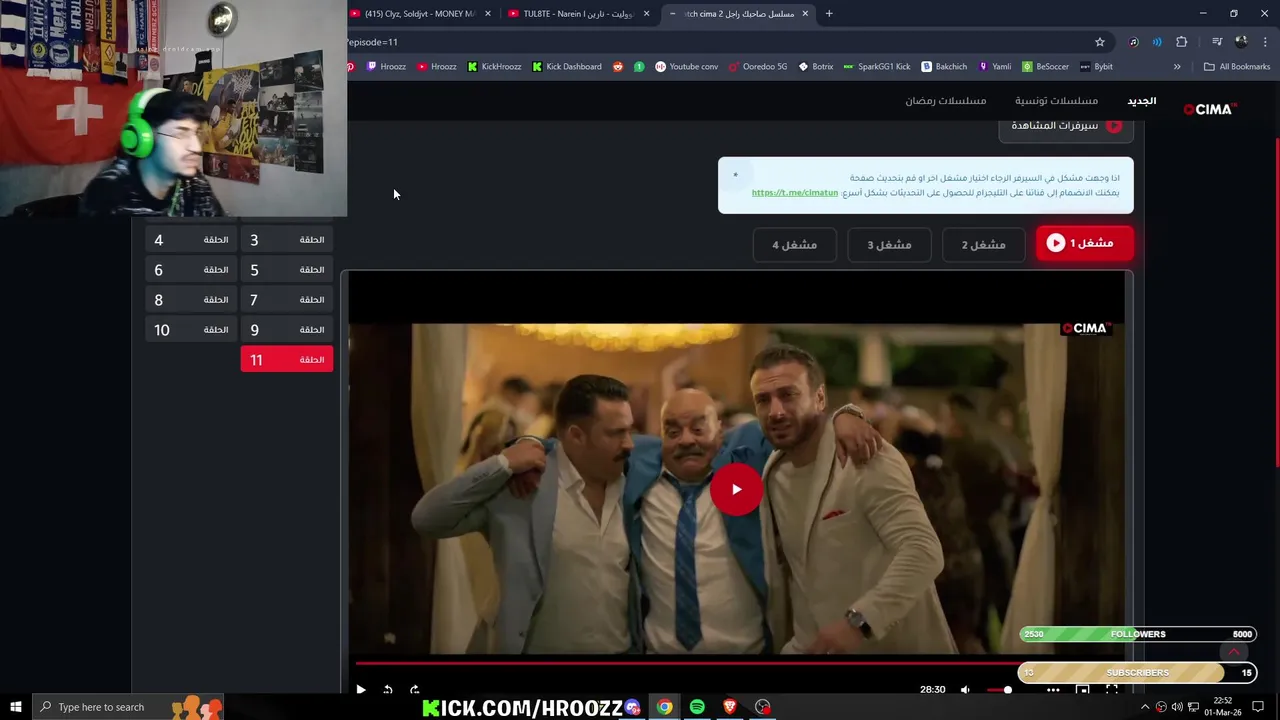Select server مشغل 3

(x=889, y=244)
